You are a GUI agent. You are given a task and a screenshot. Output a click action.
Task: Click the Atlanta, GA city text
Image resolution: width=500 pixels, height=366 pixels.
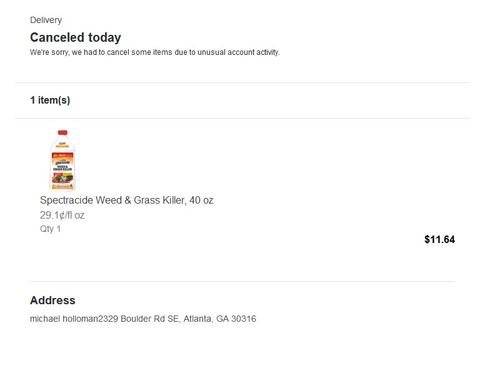206,319
